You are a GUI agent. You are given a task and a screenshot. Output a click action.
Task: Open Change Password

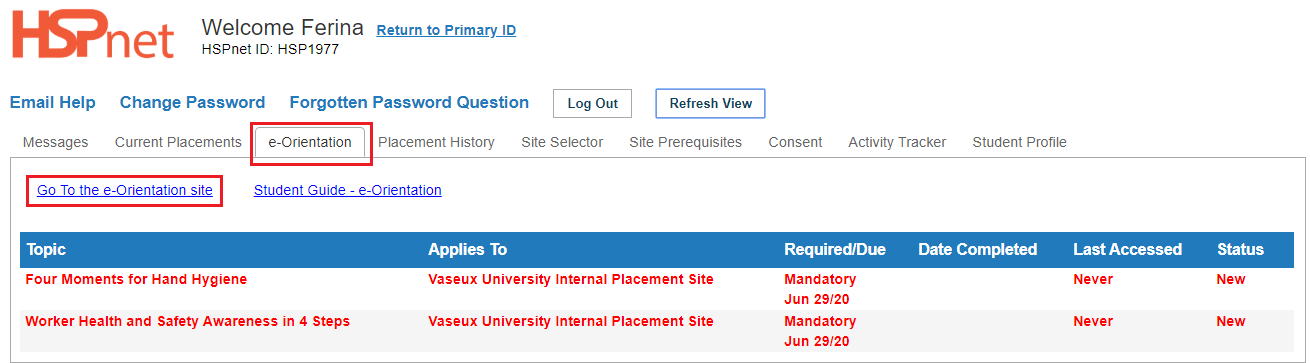tap(192, 102)
